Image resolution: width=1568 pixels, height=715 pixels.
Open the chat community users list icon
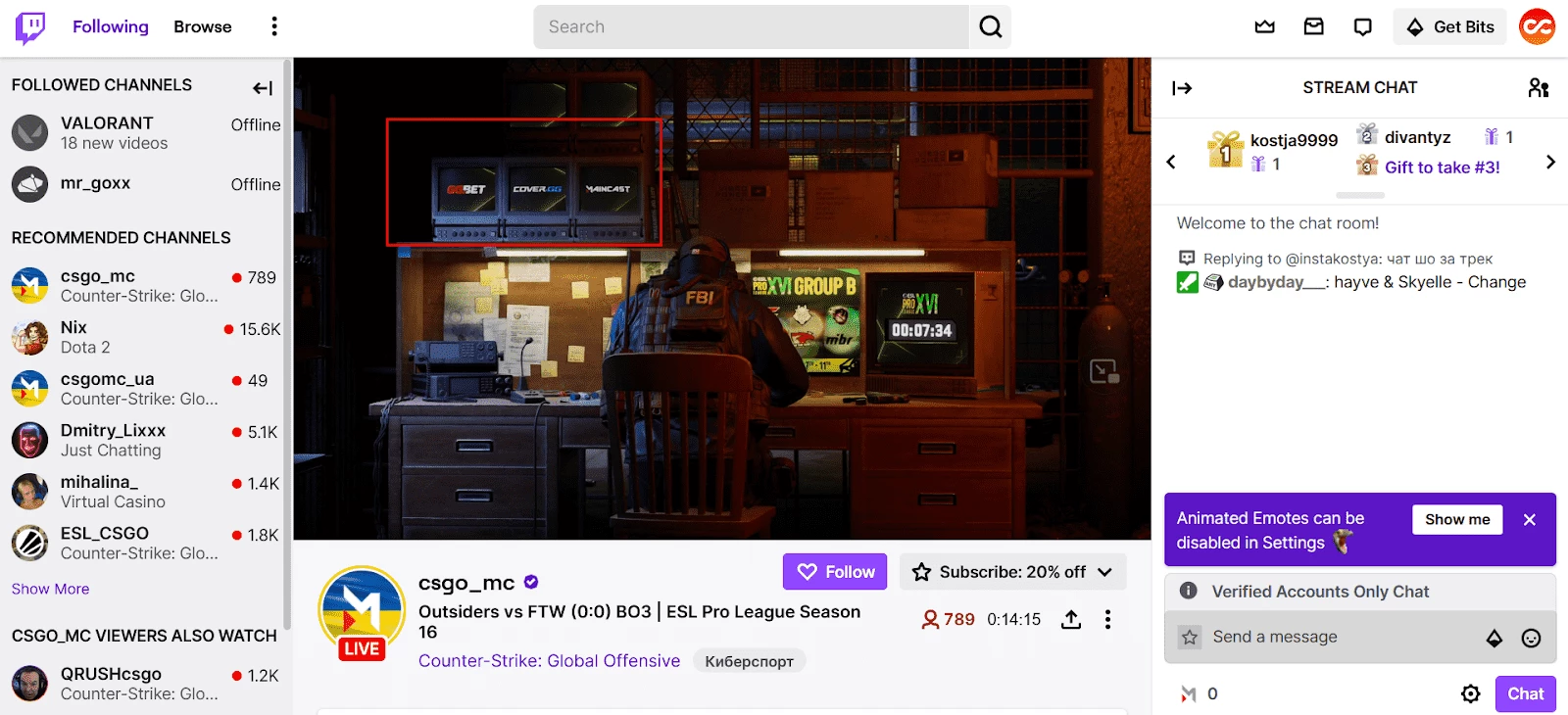tap(1539, 88)
